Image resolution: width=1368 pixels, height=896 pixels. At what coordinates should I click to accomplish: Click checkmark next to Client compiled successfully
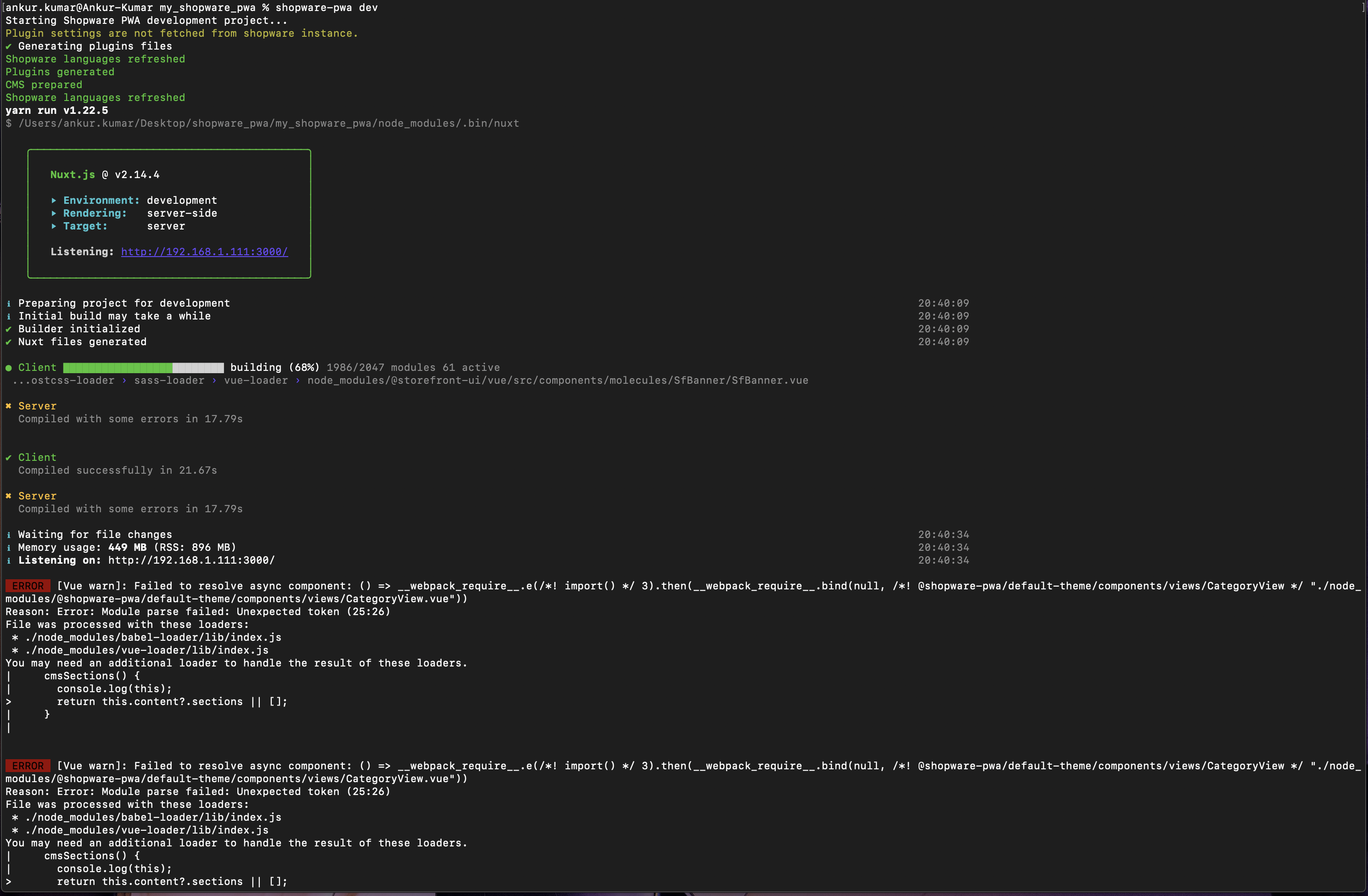pyautogui.click(x=9, y=458)
